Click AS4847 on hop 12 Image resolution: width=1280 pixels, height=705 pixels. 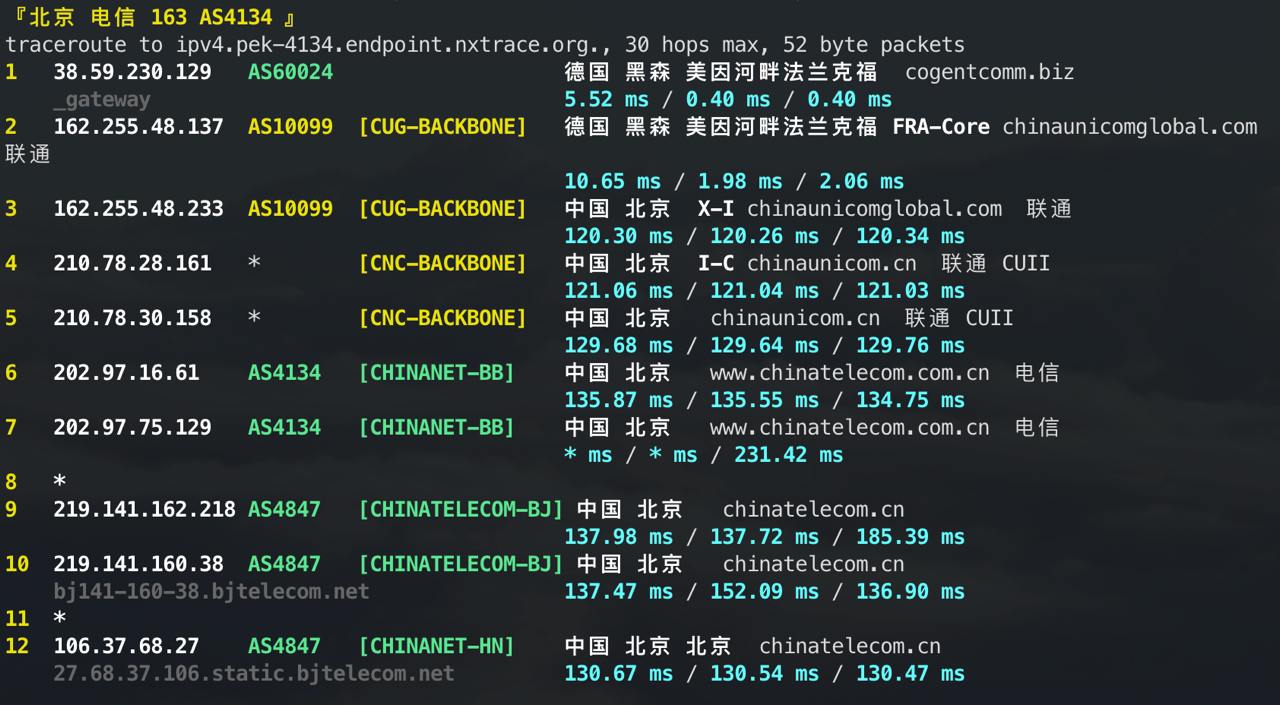284,646
